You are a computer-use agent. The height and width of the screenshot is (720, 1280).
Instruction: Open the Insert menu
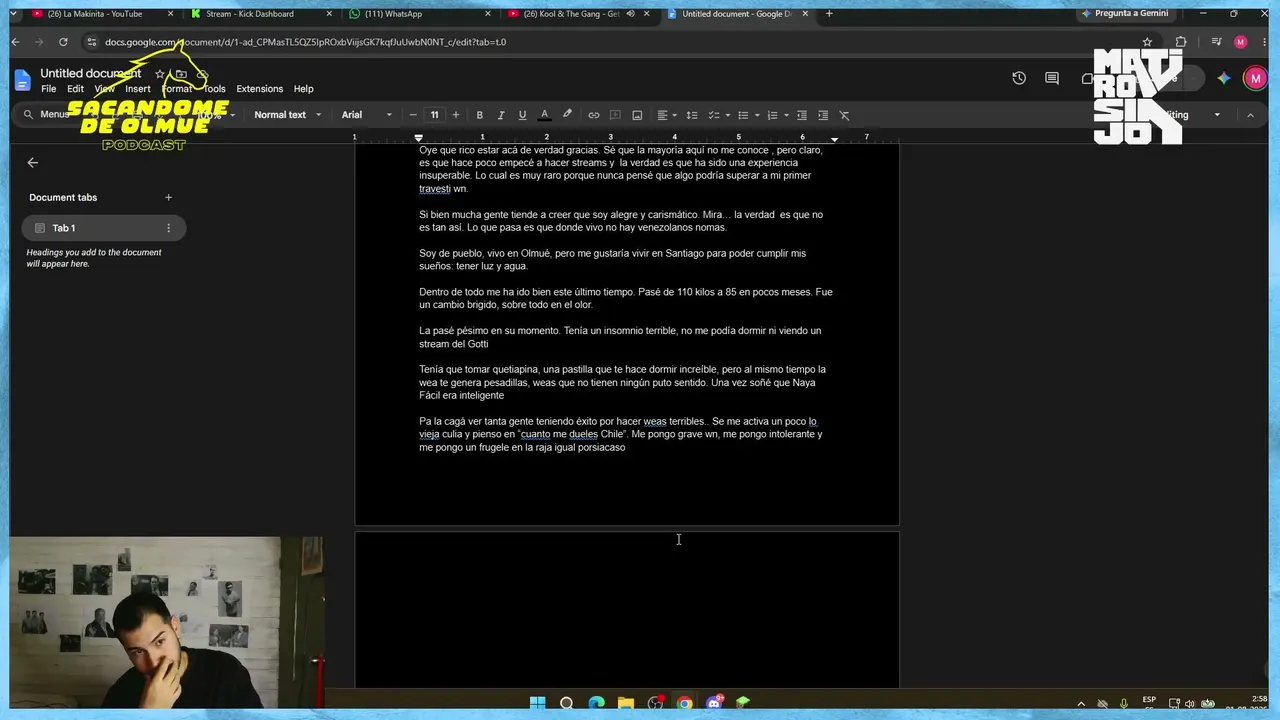pyautogui.click(x=138, y=89)
